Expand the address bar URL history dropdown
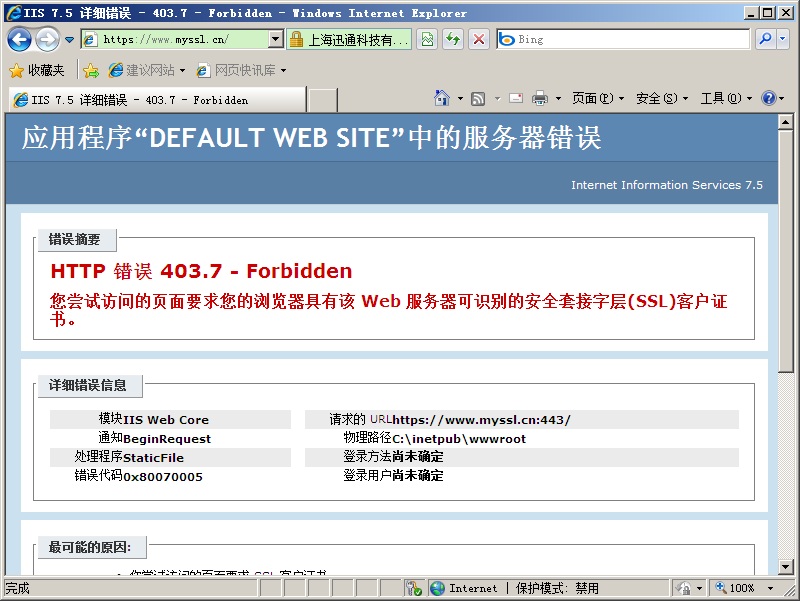The height and width of the screenshot is (601, 800). 276,39
